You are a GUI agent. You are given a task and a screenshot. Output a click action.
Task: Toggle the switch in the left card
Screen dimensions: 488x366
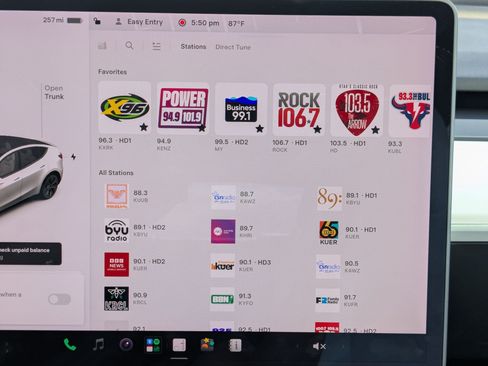pos(59,299)
